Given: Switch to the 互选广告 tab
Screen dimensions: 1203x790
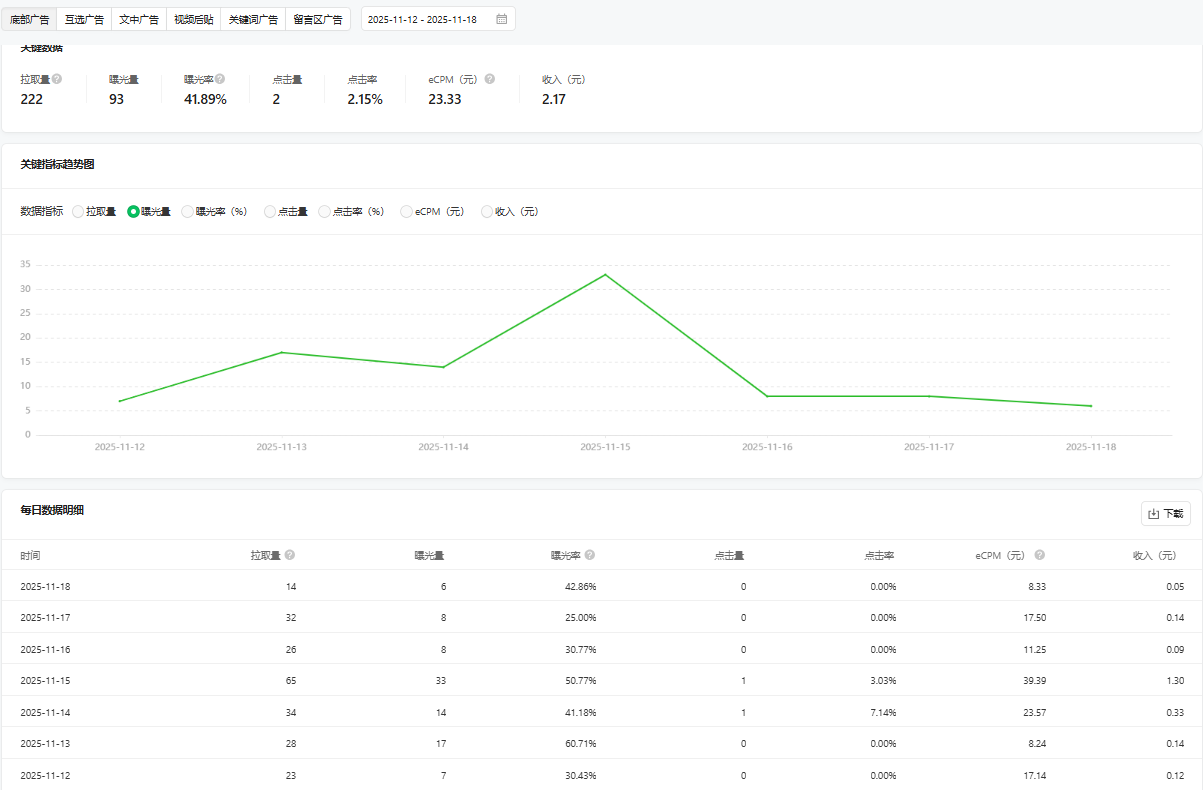Looking at the screenshot, I should [x=84, y=19].
